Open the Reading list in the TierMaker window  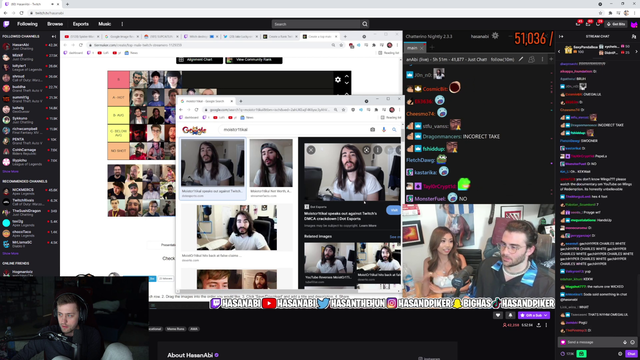(x=388, y=53)
